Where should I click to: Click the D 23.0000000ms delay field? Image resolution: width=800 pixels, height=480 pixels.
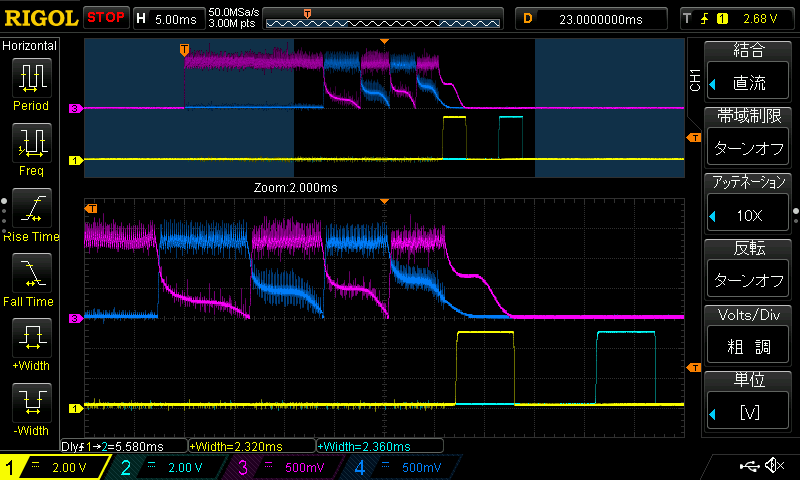591,19
